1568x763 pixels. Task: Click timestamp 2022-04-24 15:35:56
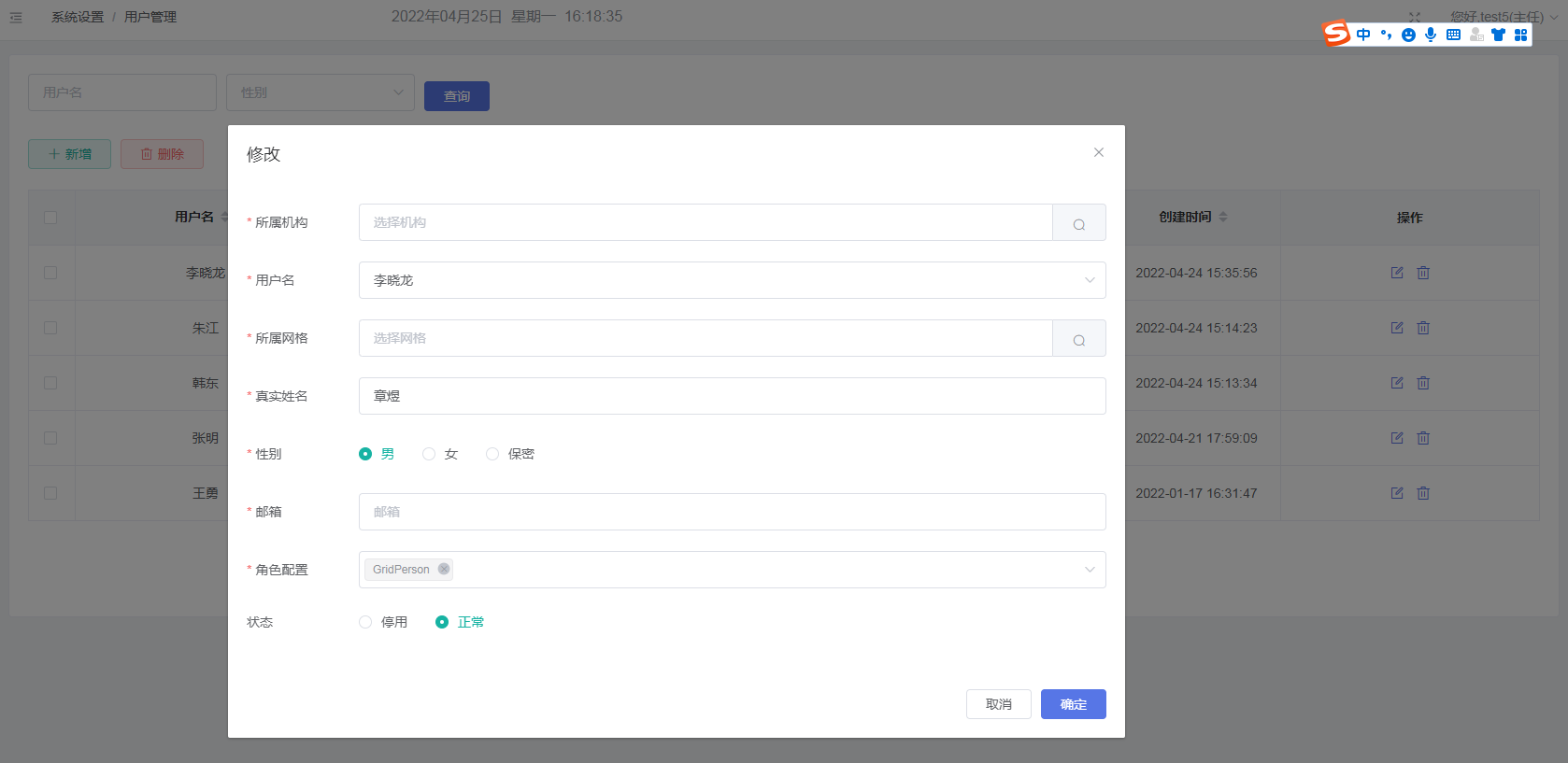click(x=1196, y=273)
